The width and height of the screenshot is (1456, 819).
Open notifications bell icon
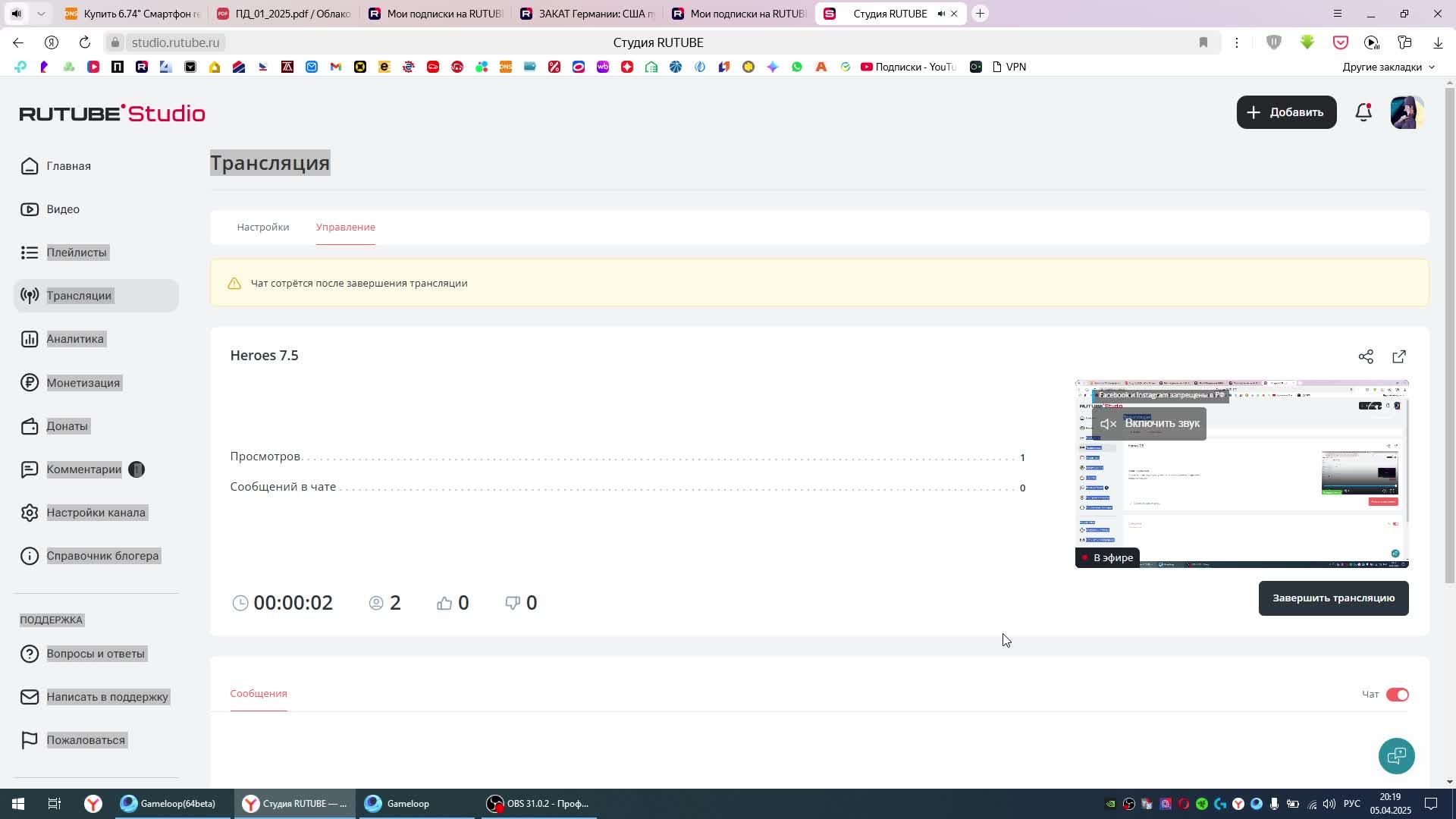1363,112
